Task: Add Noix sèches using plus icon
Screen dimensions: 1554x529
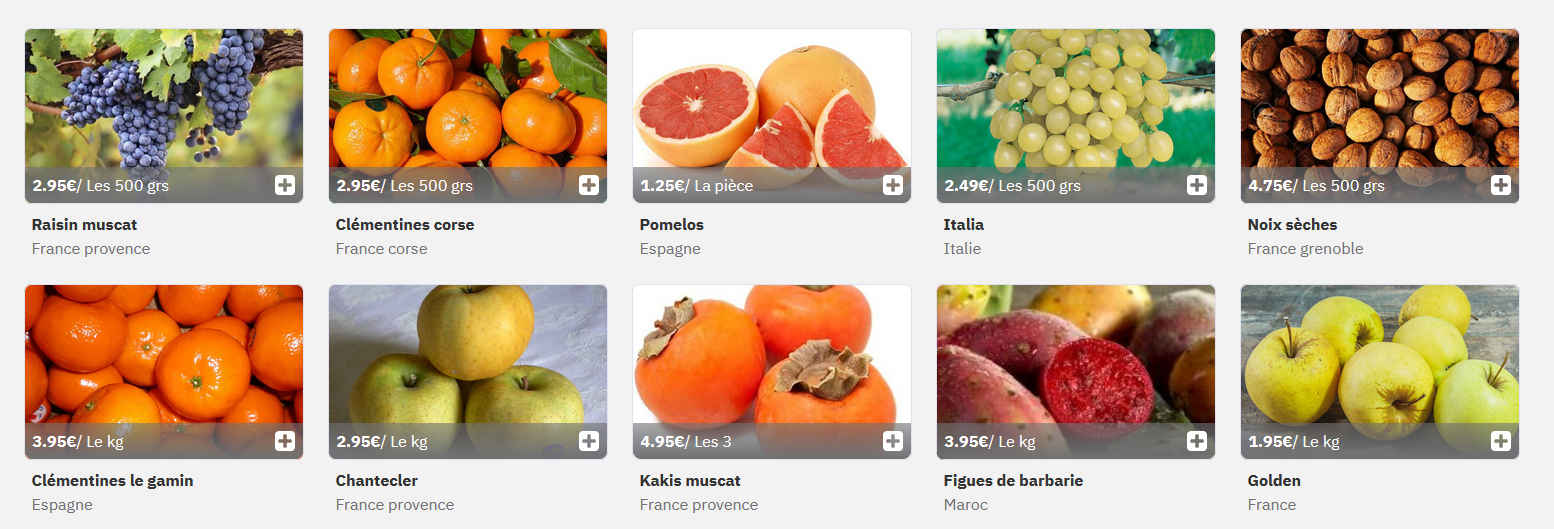Action: pos(1501,185)
